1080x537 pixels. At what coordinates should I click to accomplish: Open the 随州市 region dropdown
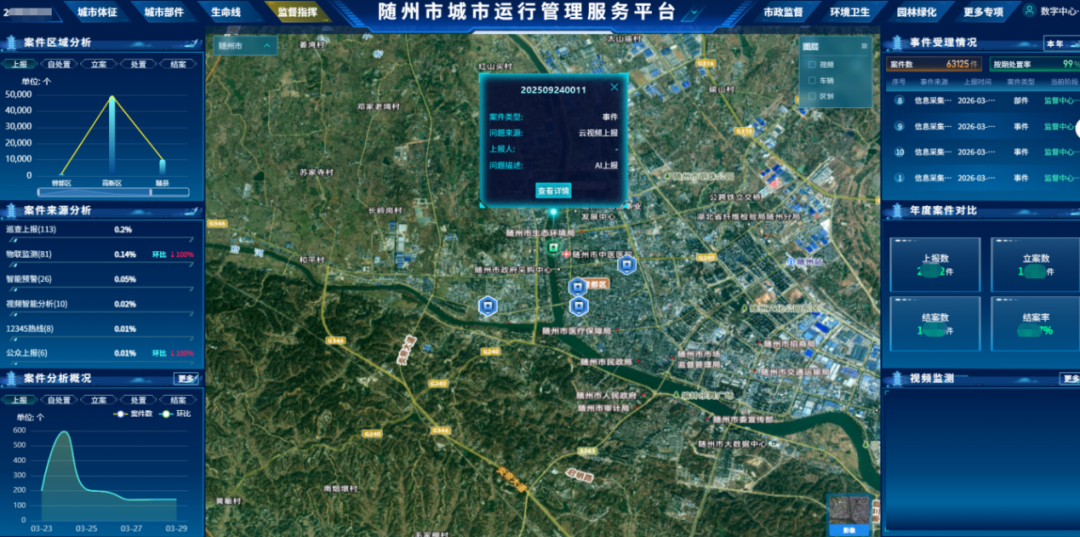coord(245,45)
